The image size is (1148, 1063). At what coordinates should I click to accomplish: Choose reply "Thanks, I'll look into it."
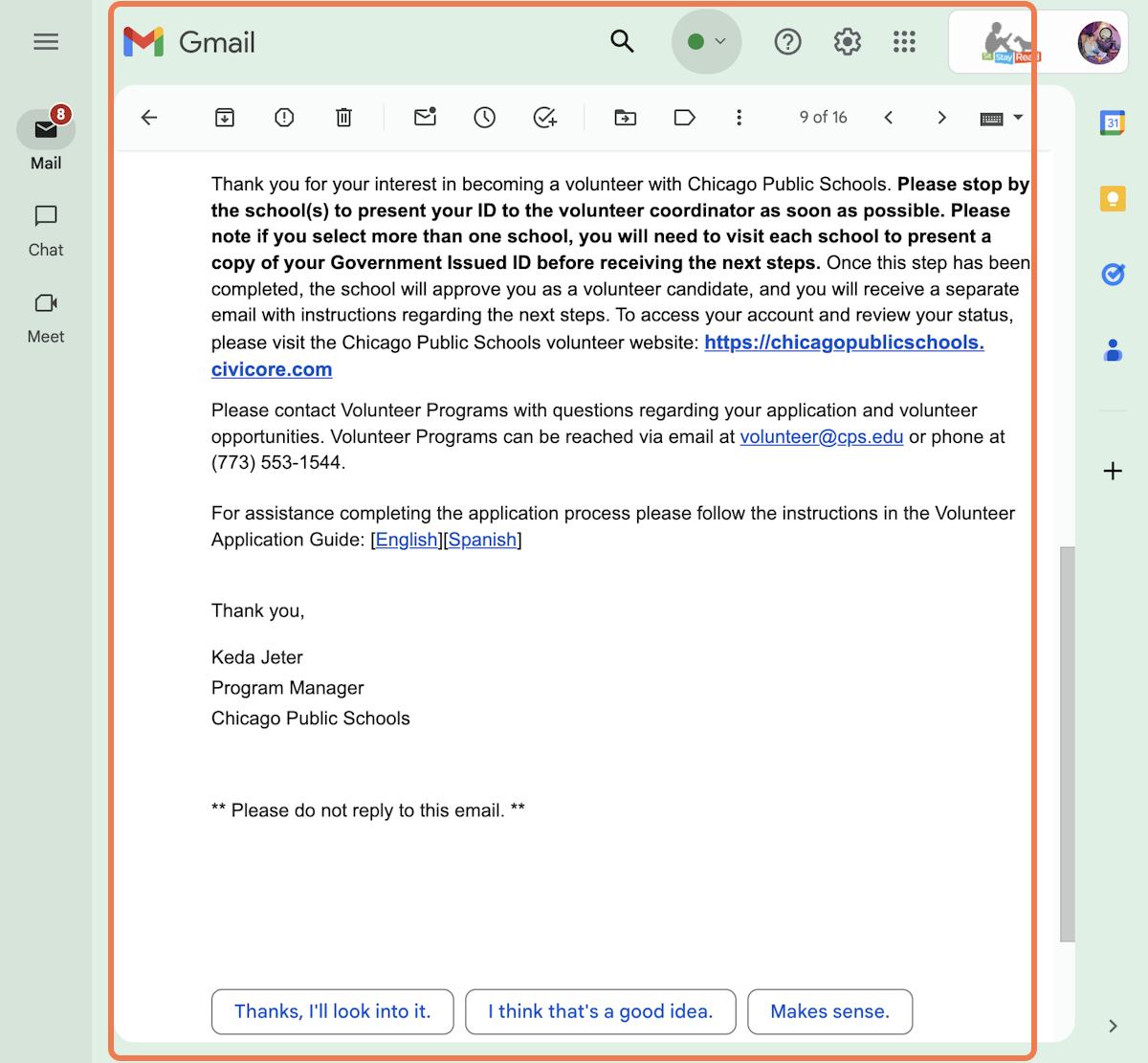pos(333,1011)
